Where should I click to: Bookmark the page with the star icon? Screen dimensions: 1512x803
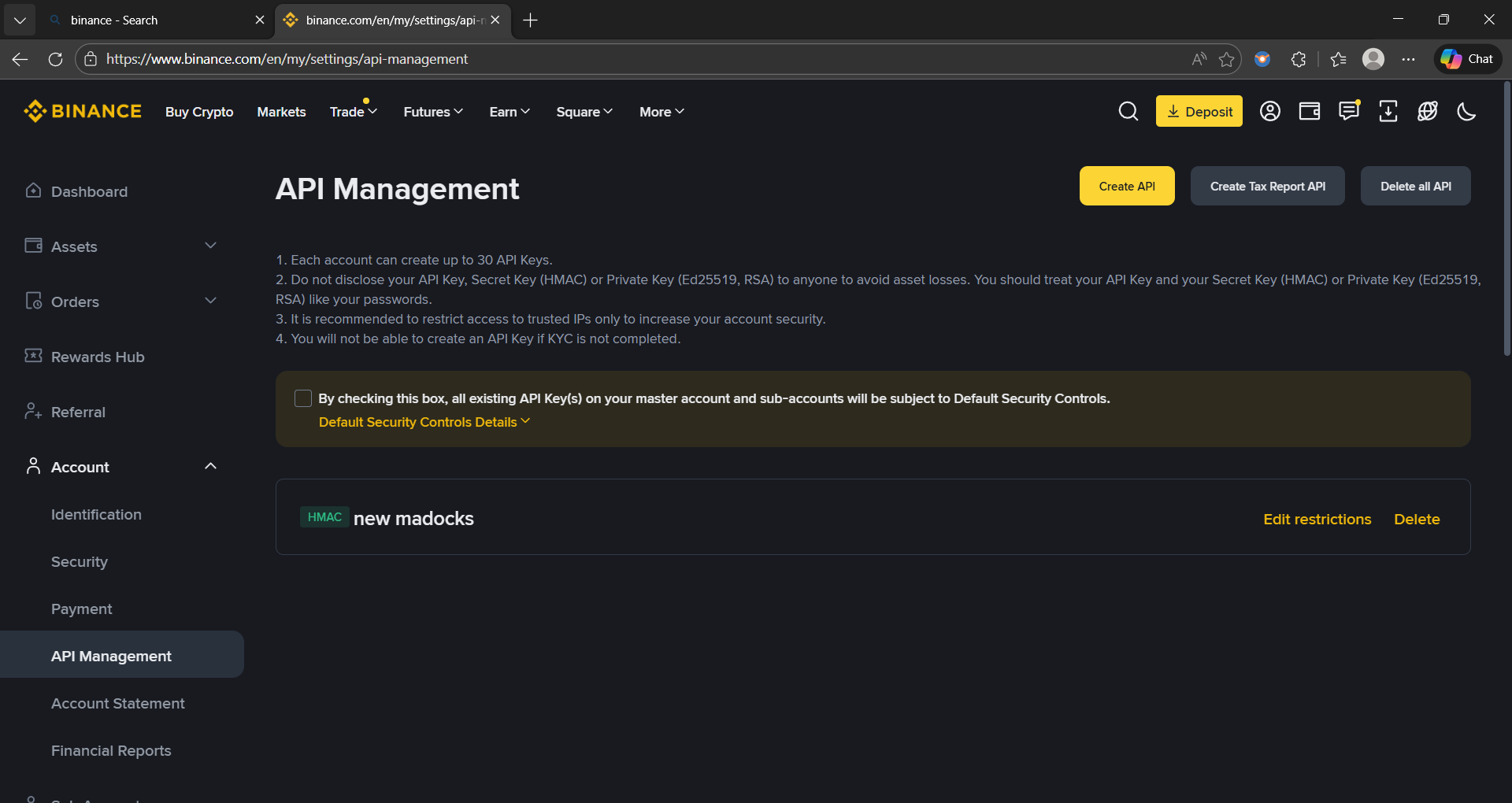1226,59
